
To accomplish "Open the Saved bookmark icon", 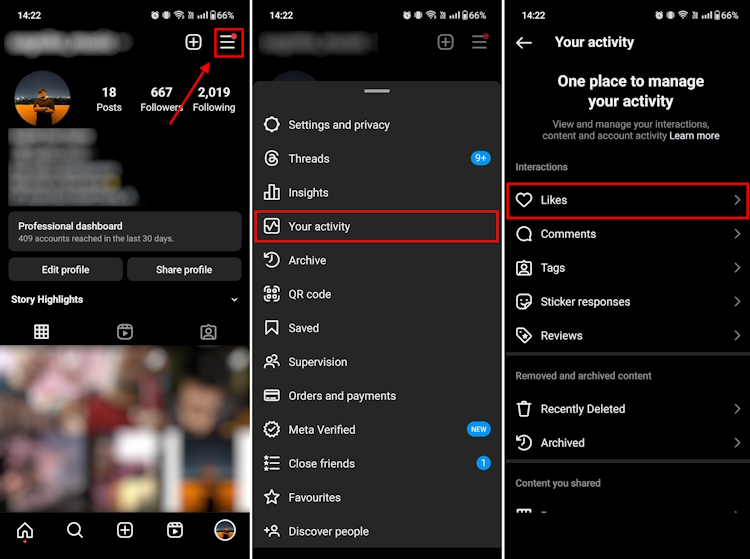I will (272, 328).
